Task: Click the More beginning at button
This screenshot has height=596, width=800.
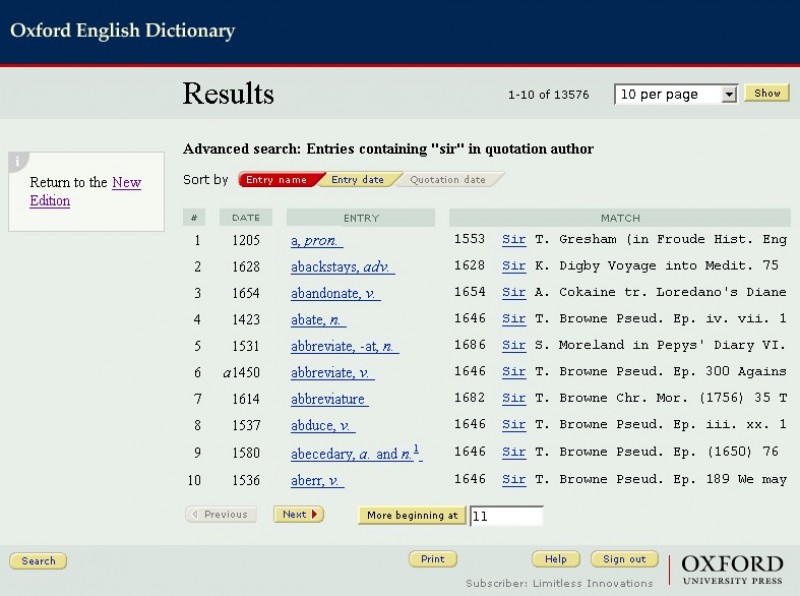Action: click(412, 515)
